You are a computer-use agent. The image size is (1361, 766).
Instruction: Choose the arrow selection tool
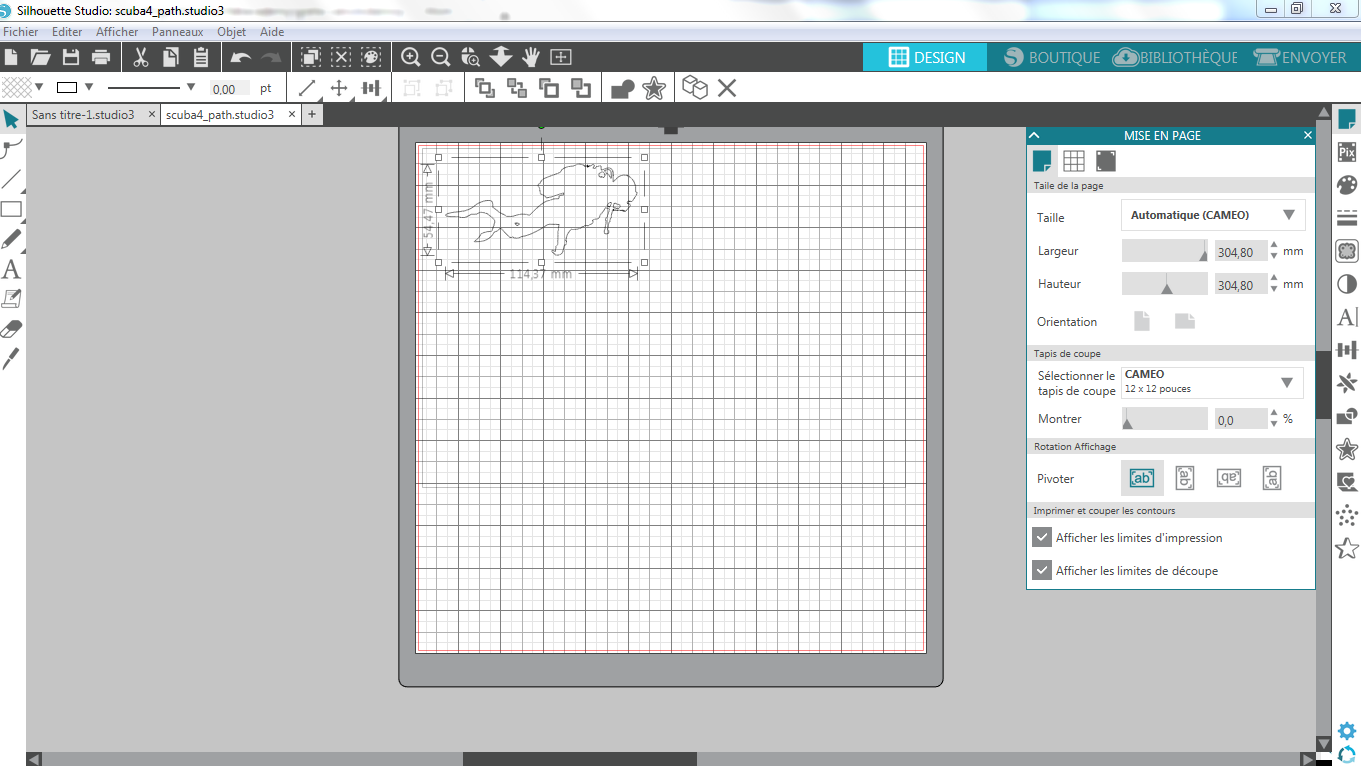[11, 120]
